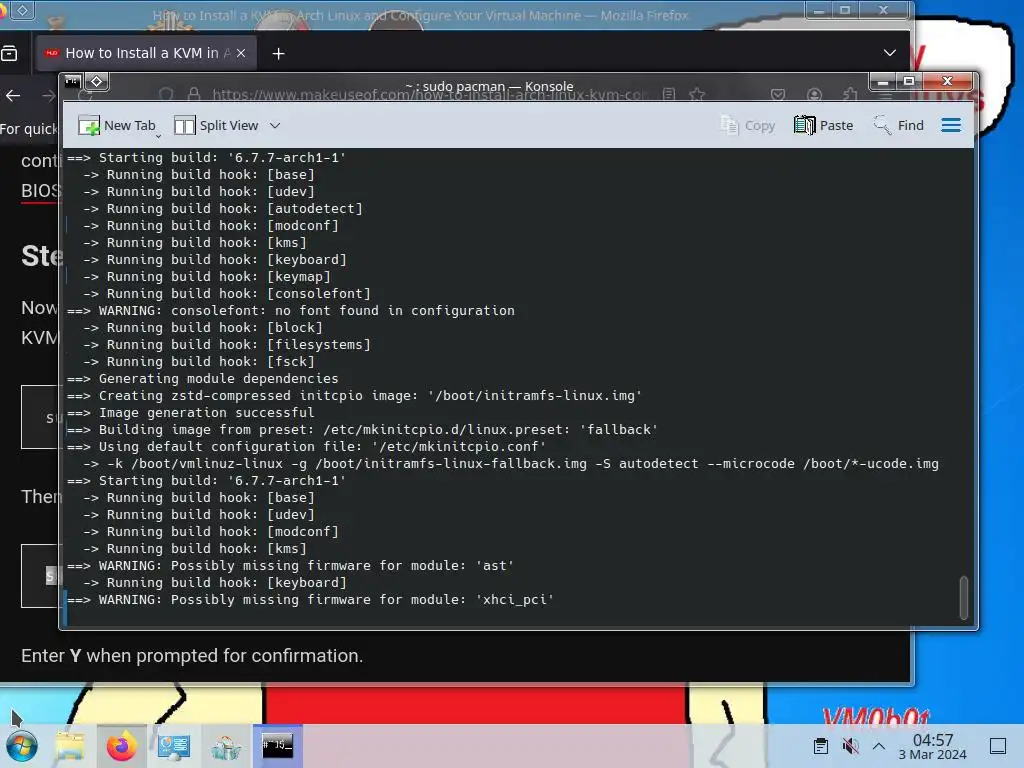Switch to Konsole via taskbar icon
Viewport: 1024px width, 768px height.
(x=278, y=746)
